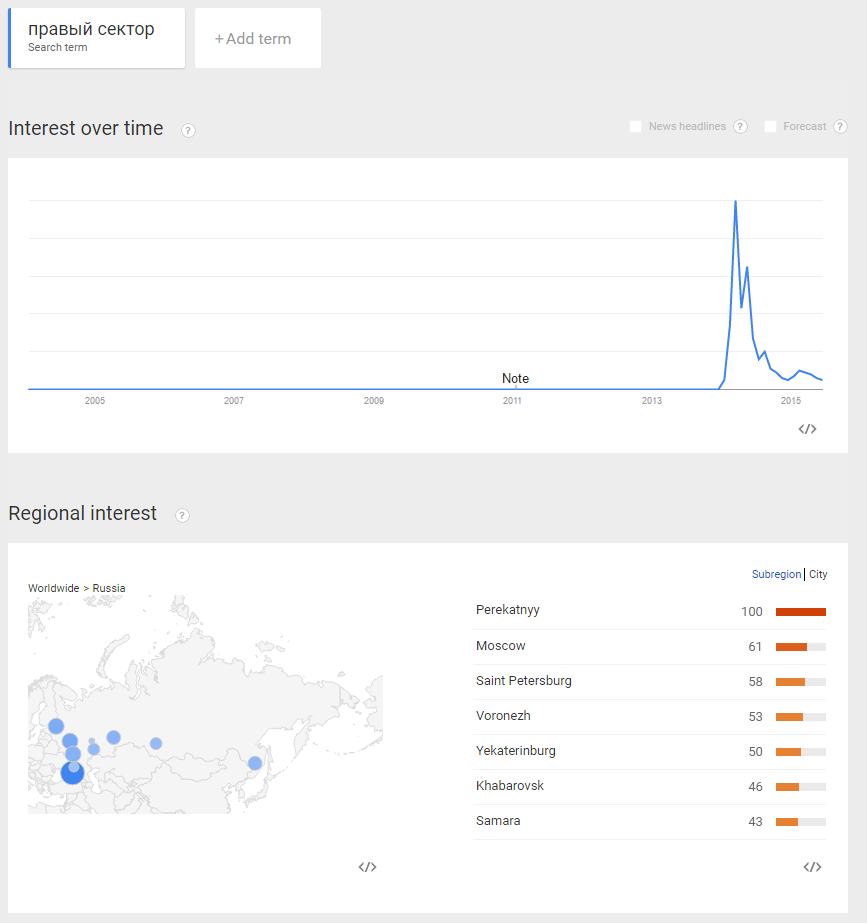Switch regional view to City
The image size is (867, 923).
tap(818, 574)
